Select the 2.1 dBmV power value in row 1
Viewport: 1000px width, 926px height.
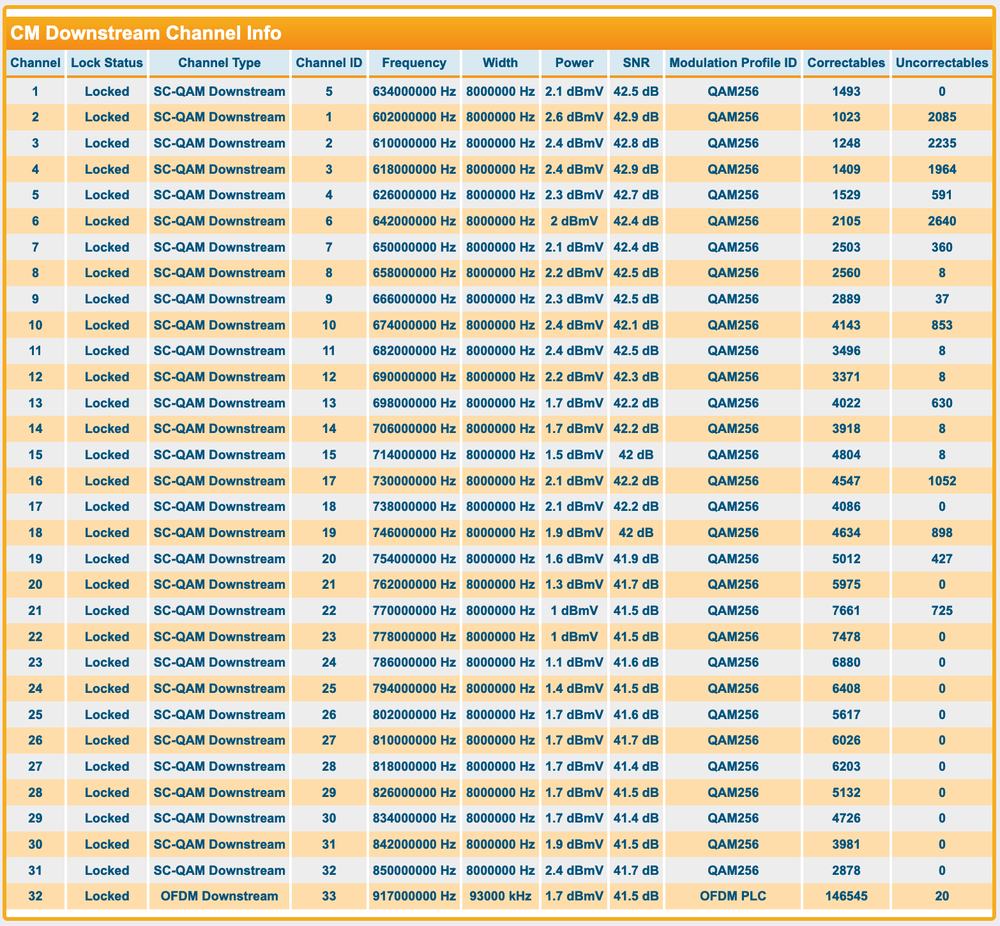point(574,91)
